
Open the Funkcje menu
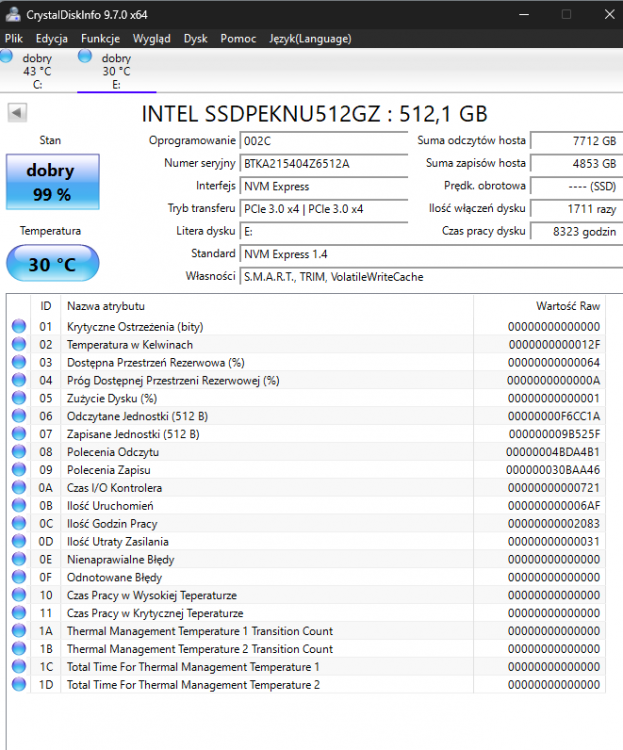[x=100, y=38]
